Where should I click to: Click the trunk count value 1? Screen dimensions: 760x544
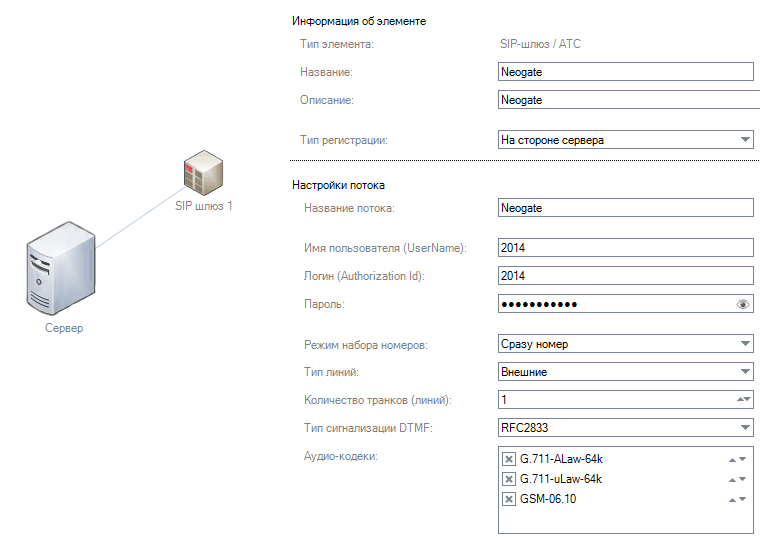pyautogui.click(x=504, y=400)
